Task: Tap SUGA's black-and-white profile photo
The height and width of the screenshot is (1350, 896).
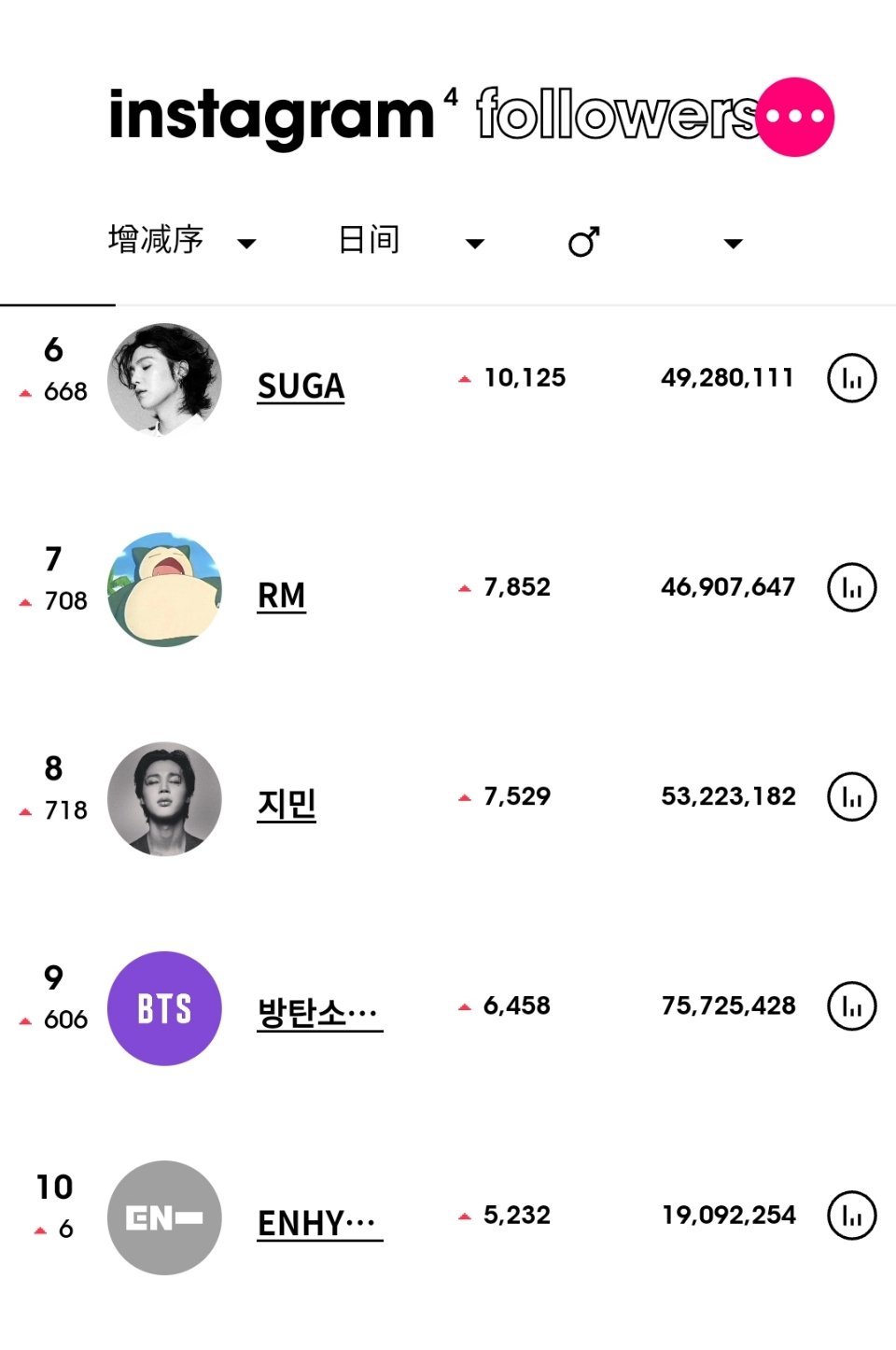Action: coord(165,379)
